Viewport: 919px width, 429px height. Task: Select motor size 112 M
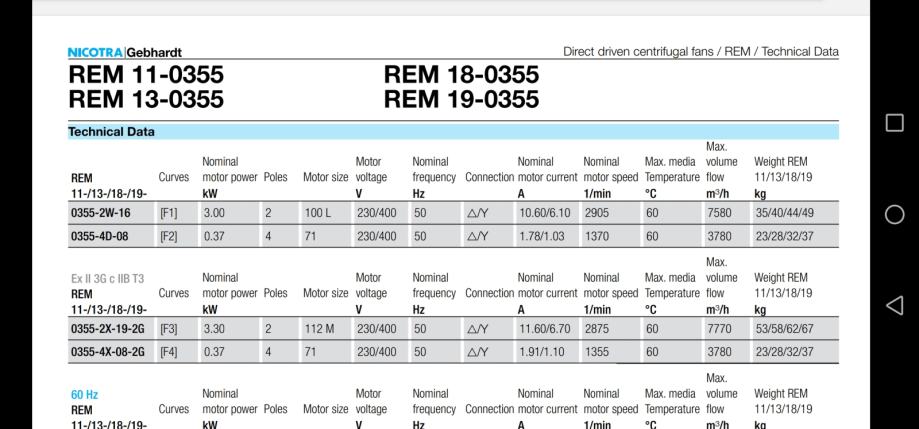point(319,329)
